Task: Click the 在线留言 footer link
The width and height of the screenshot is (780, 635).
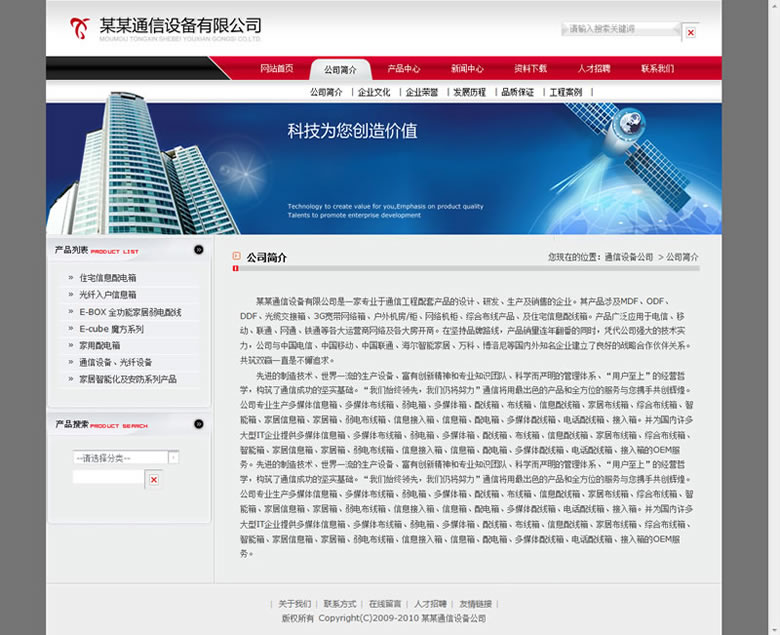Action: pyautogui.click(x=385, y=604)
